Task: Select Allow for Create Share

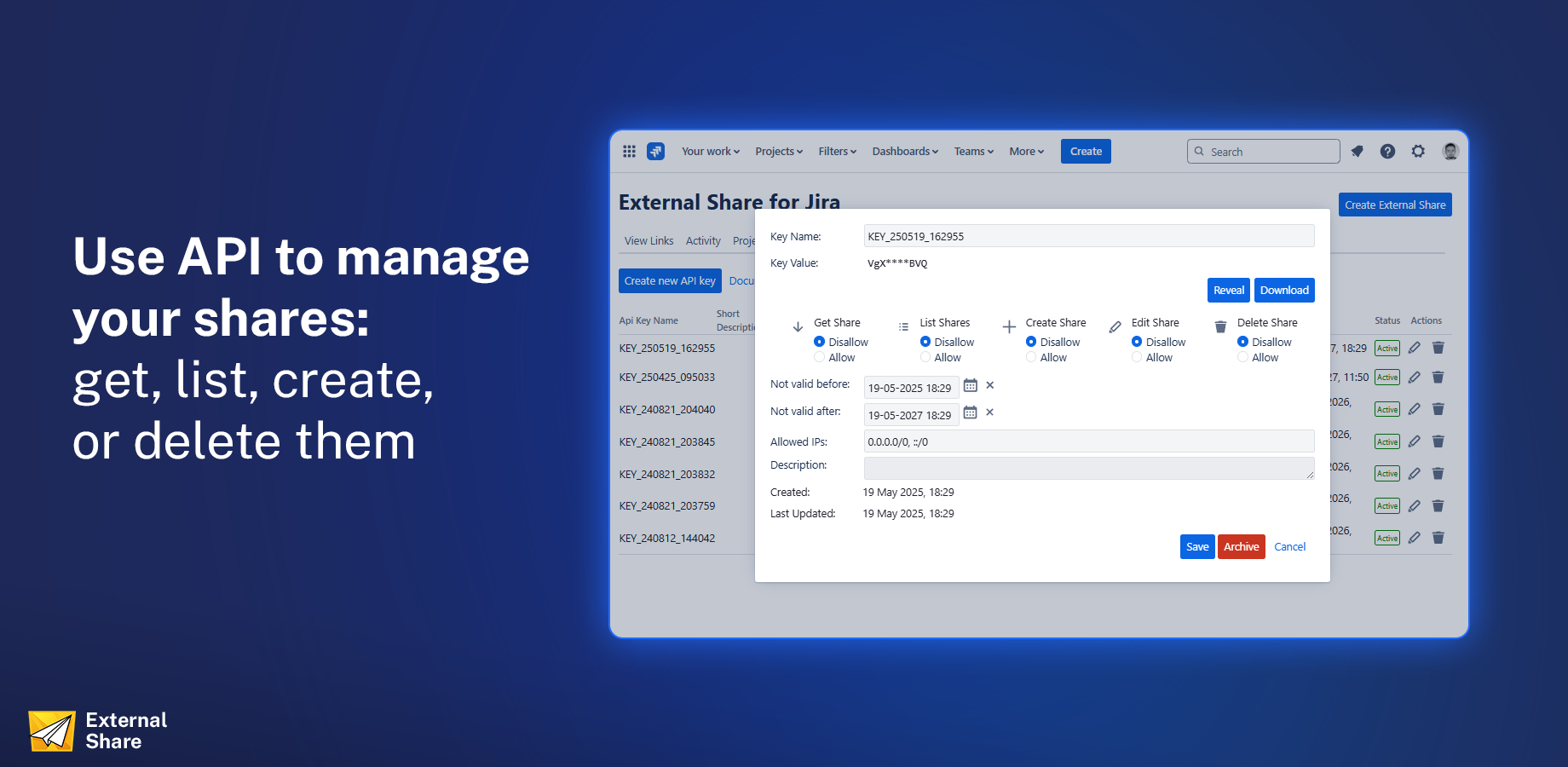Action: coord(1031,357)
